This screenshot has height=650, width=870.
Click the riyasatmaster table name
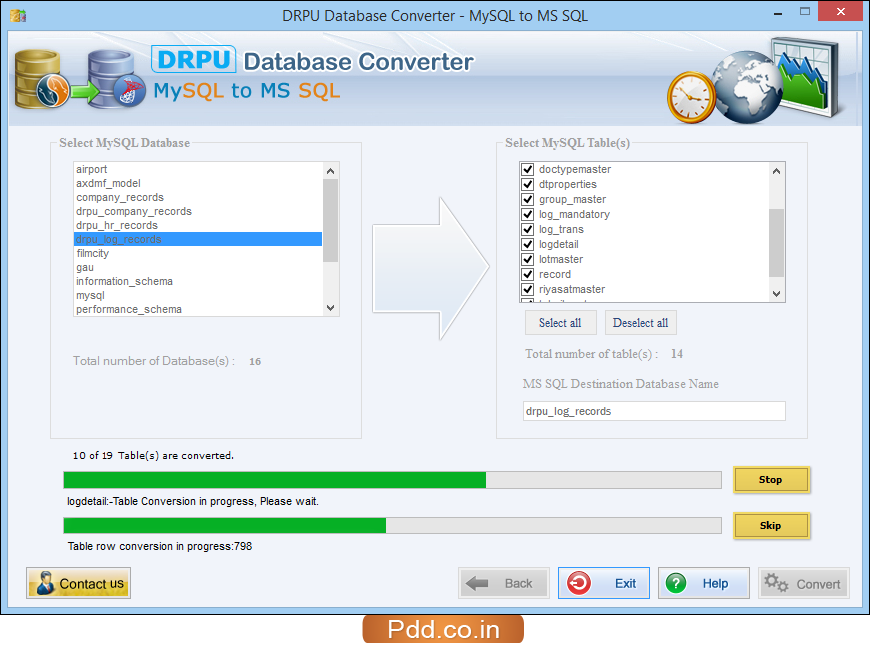point(572,289)
